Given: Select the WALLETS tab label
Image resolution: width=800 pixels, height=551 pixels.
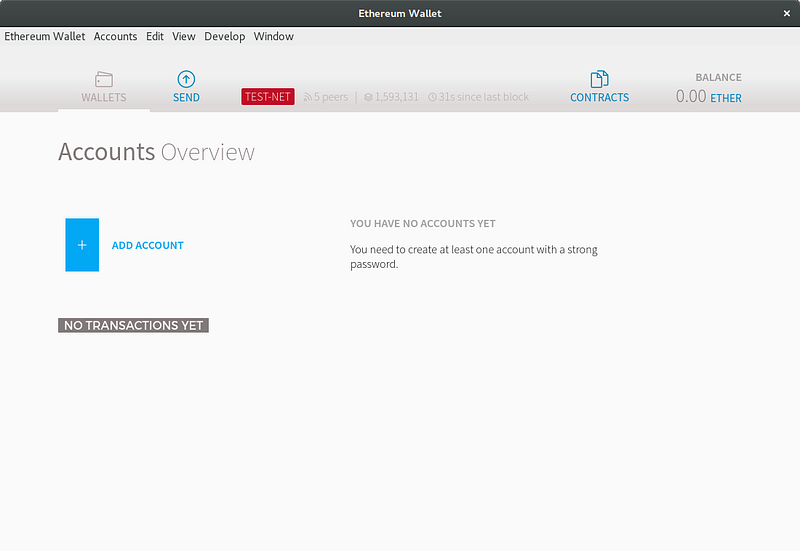Looking at the screenshot, I should point(104,97).
